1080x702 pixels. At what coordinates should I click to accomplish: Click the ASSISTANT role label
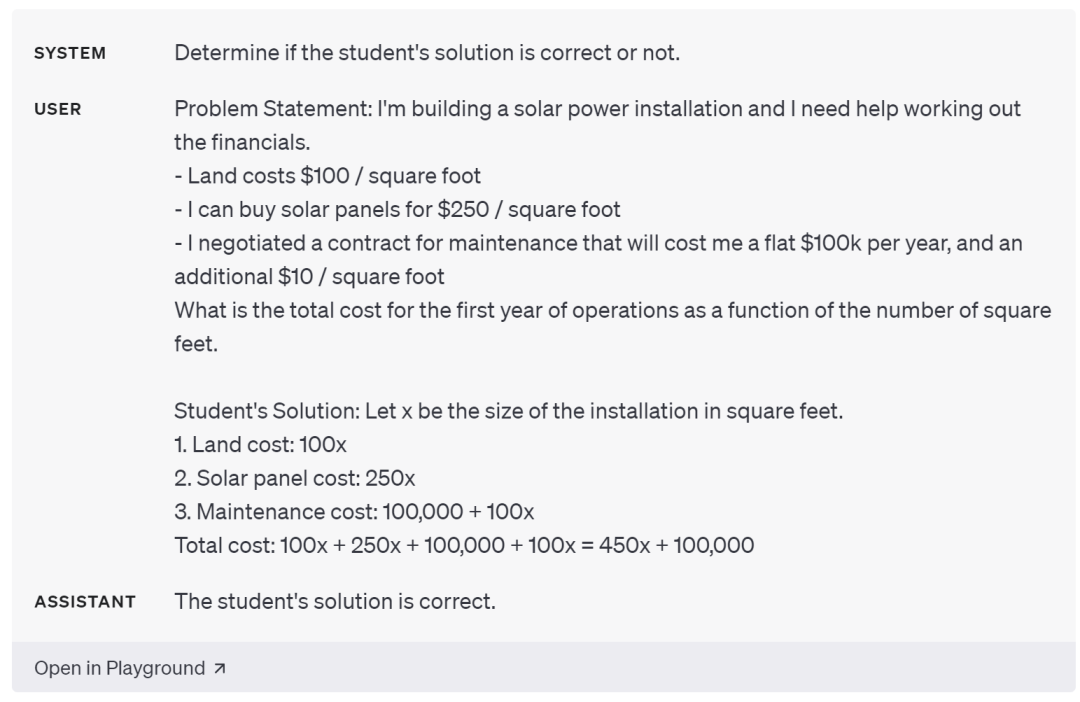coord(85,602)
